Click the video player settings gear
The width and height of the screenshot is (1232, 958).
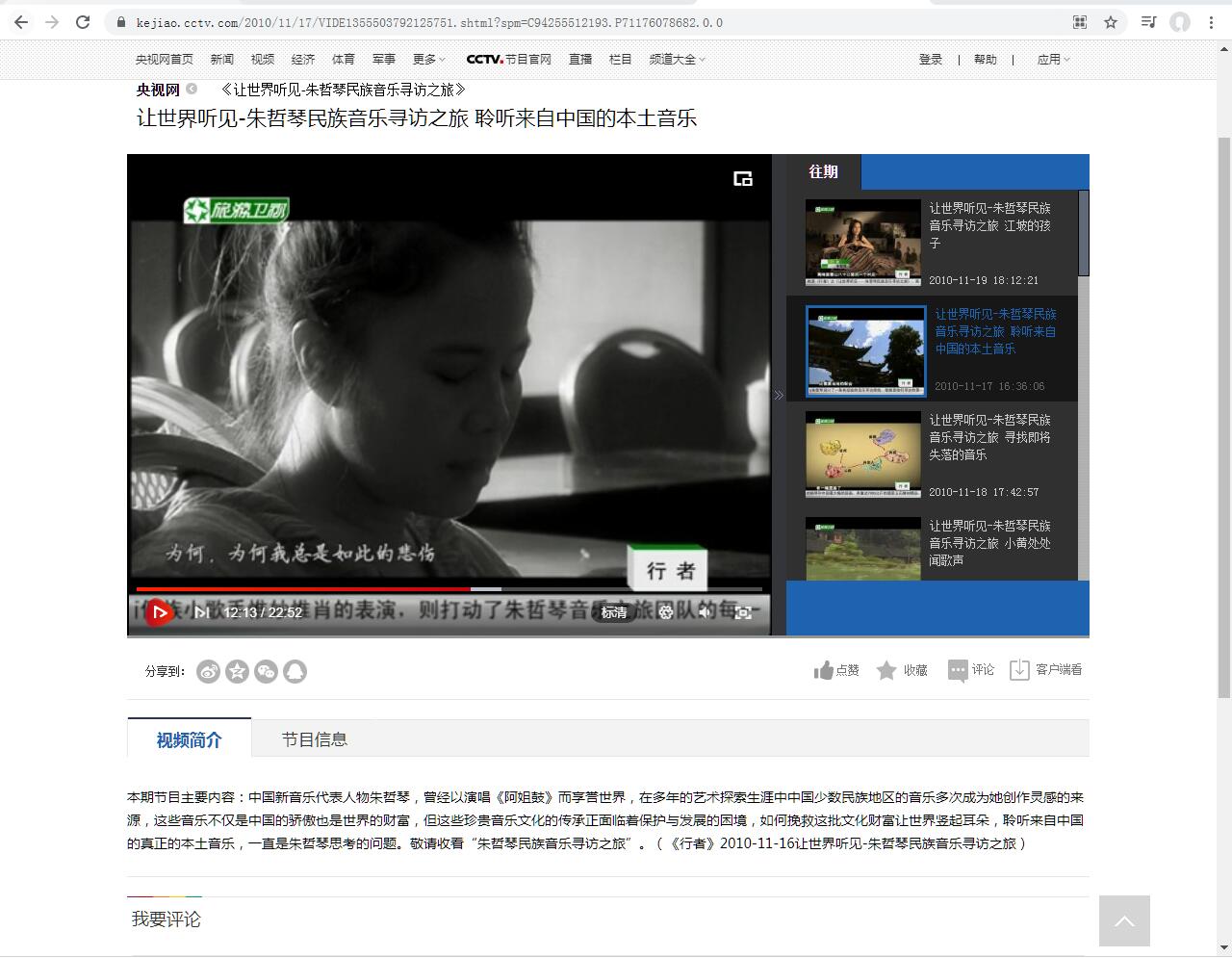(x=665, y=612)
